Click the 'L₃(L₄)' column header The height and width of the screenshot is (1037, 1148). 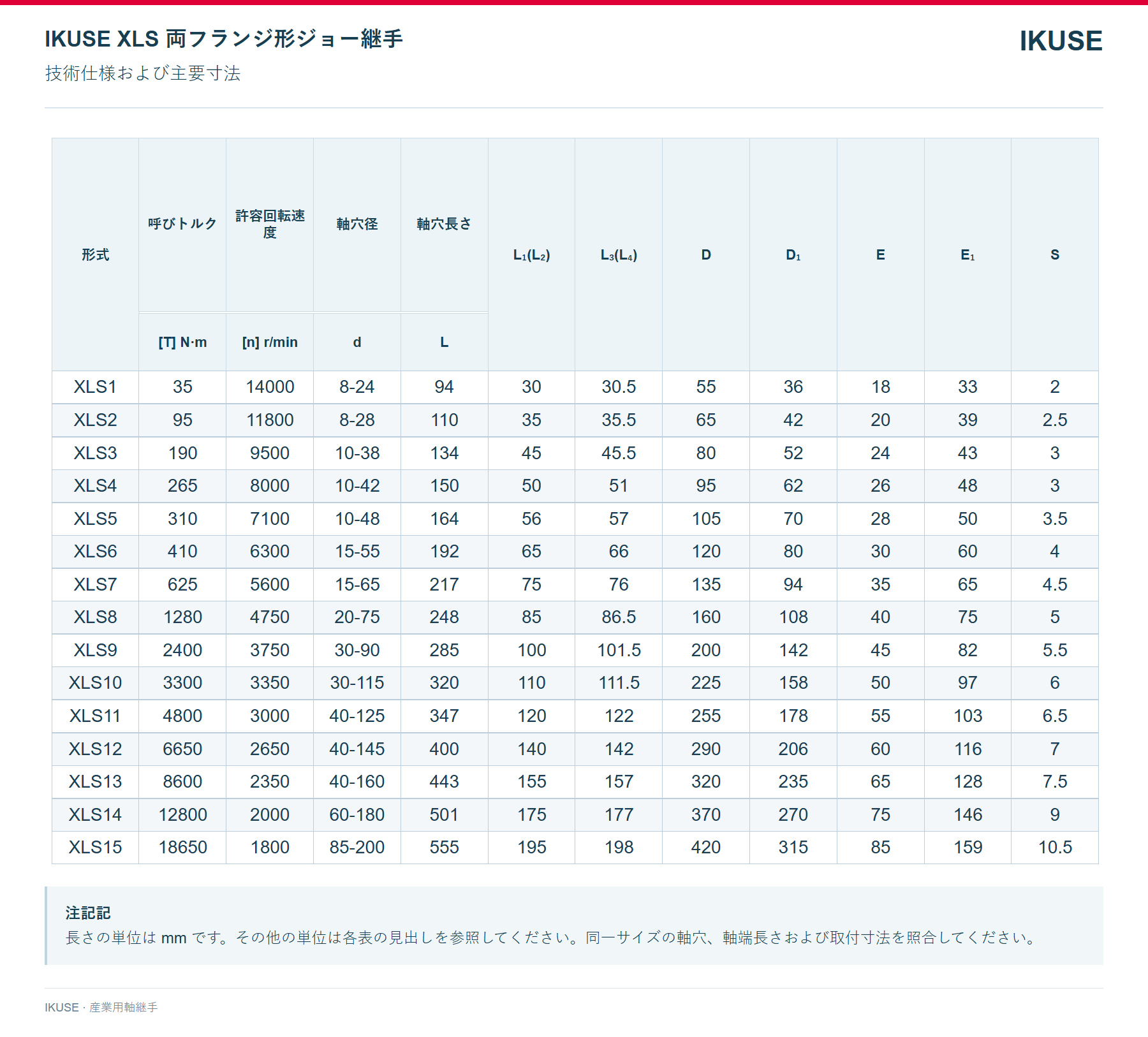pyautogui.click(x=619, y=254)
